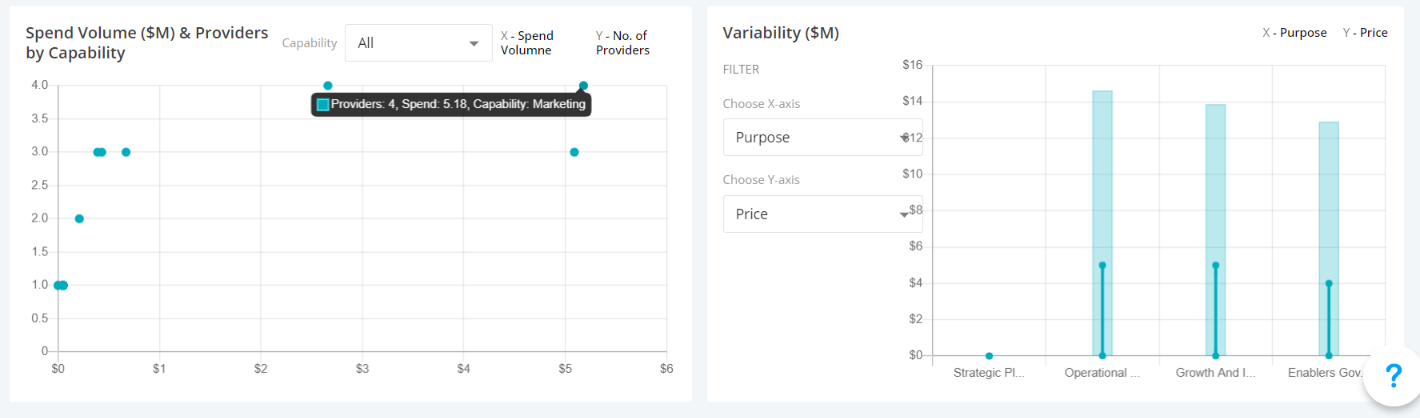Viewport: 1420px width, 418px height.
Task: Click the Marketing data point with four providers
Action: coord(583,86)
